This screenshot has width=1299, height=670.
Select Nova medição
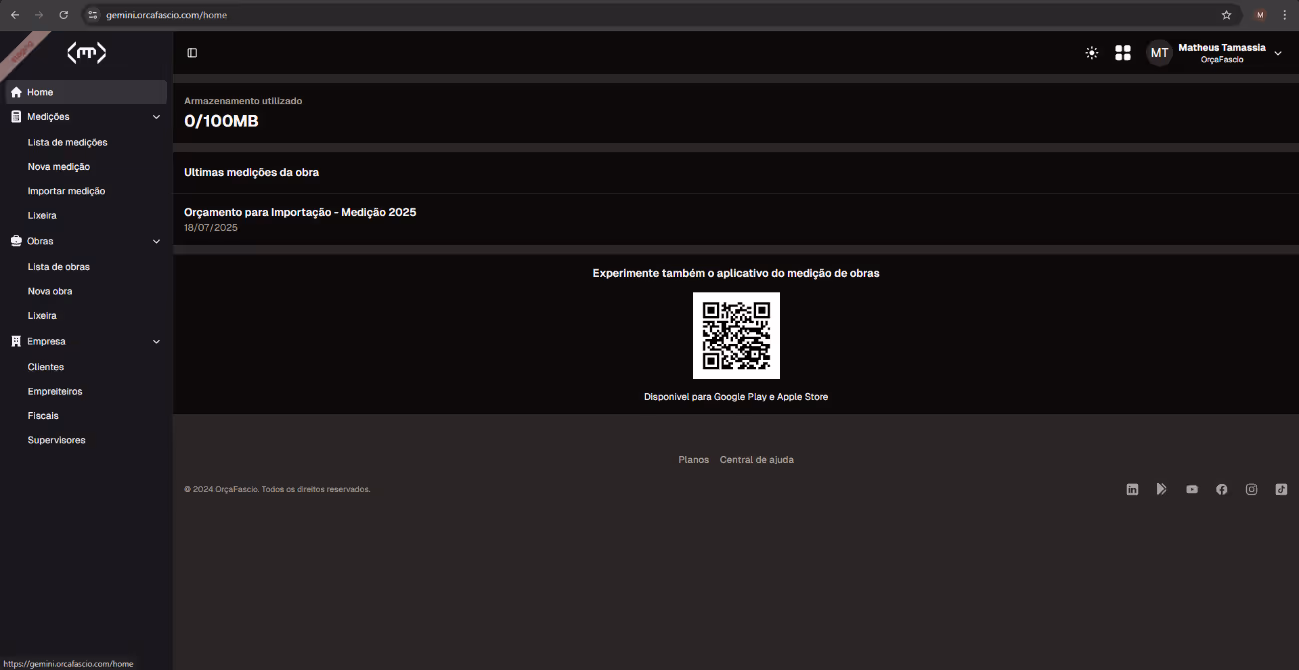pos(59,167)
